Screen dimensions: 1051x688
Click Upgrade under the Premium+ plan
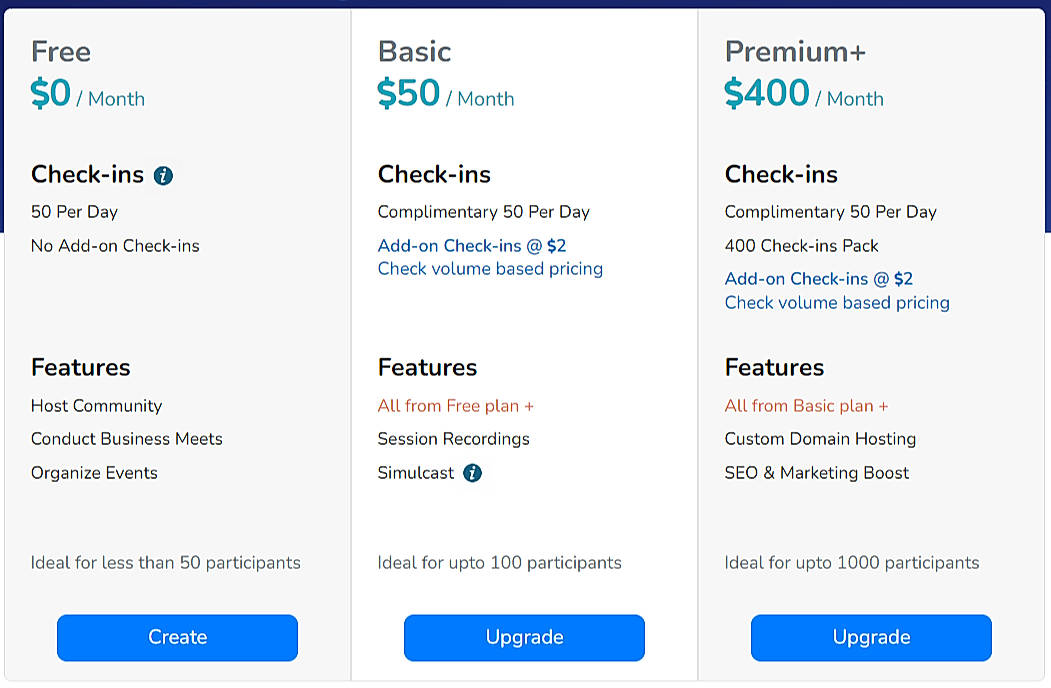tap(870, 637)
